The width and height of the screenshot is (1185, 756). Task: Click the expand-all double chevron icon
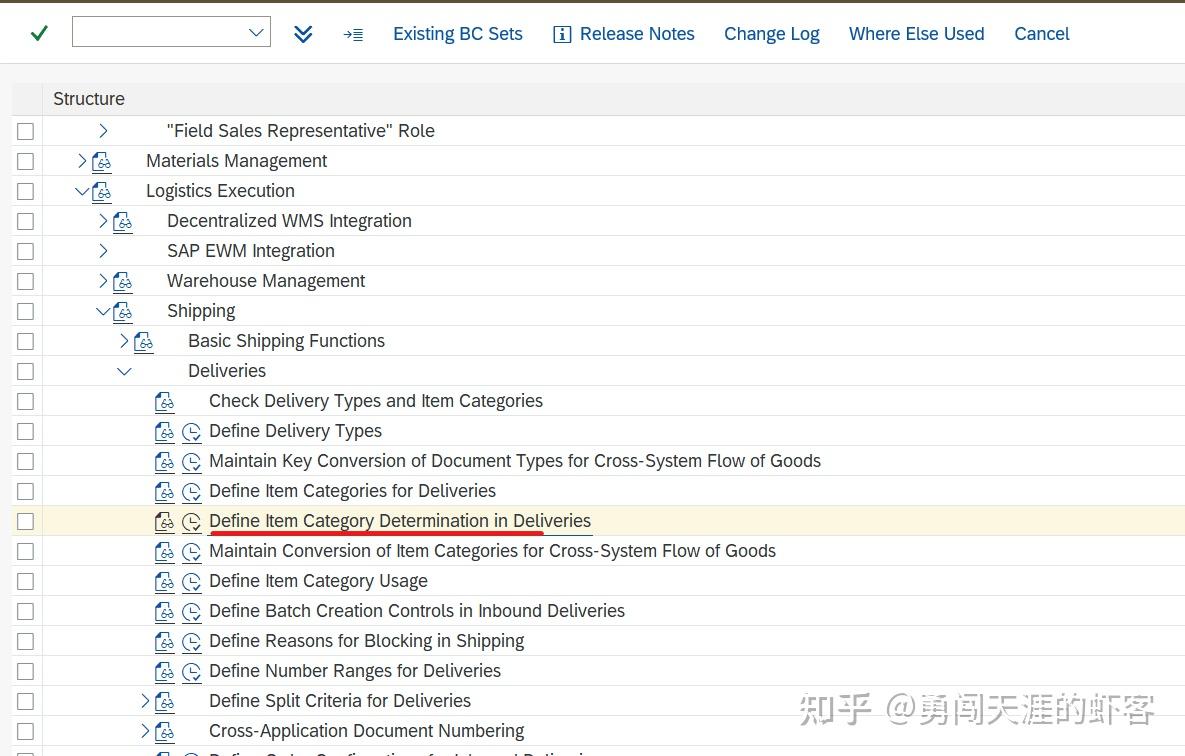coord(303,33)
